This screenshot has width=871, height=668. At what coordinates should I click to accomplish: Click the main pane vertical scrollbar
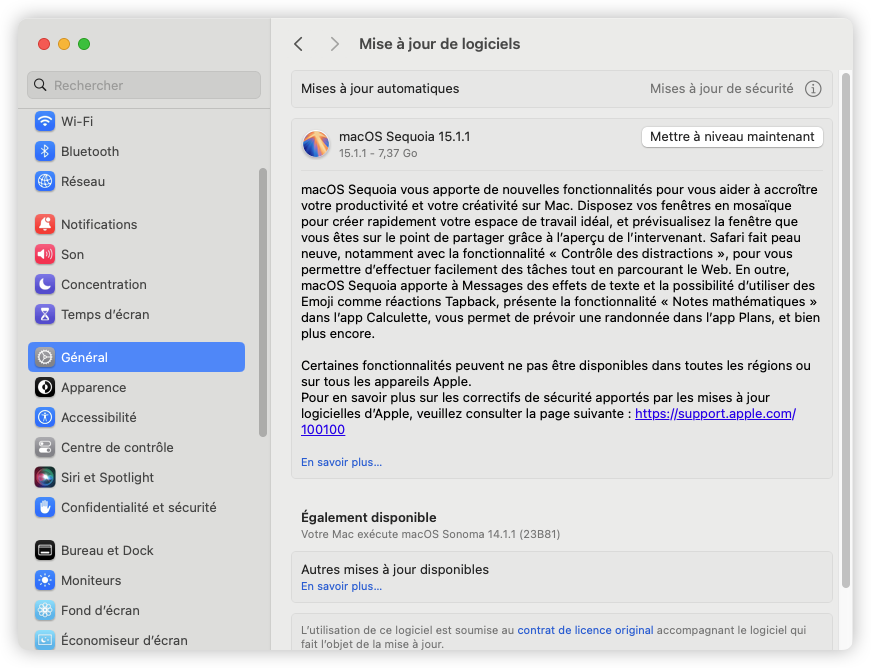846,330
